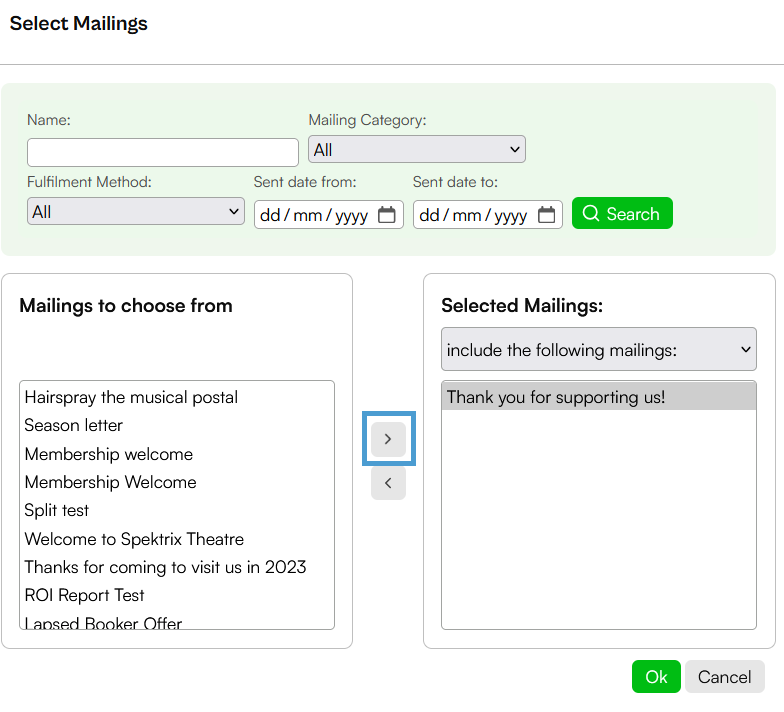This screenshot has height=712, width=784.
Task: Select lowercase Membership welcome mailing
Action: 176,454
